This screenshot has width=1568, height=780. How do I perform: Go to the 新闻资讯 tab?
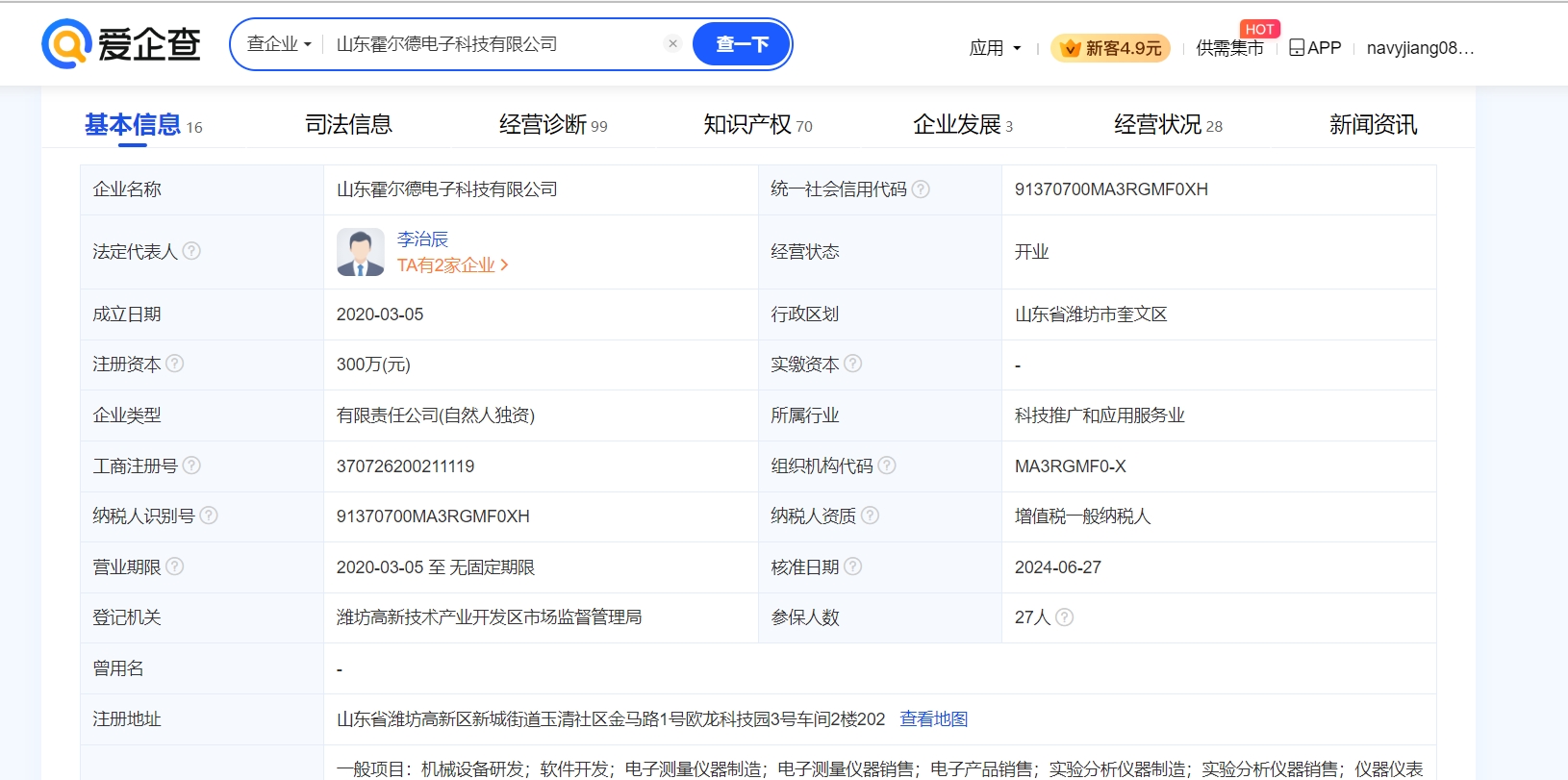point(1373,125)
